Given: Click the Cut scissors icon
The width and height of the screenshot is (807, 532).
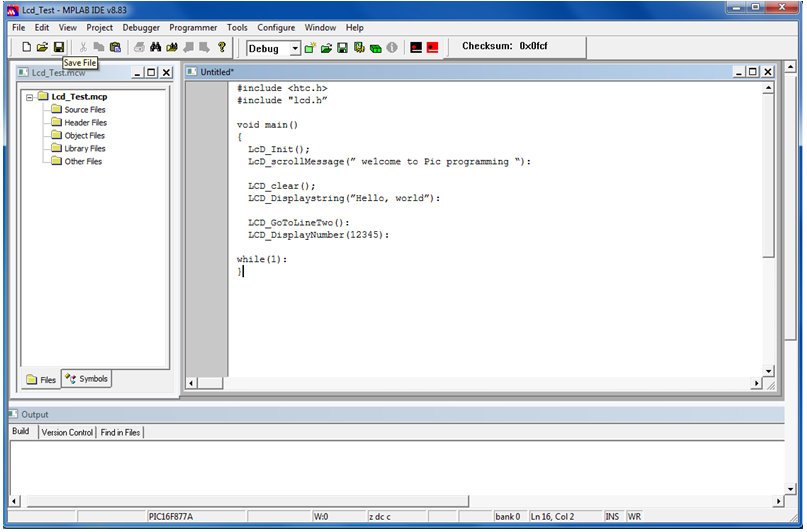Looking at the screenshot, I should coord(83,47).
